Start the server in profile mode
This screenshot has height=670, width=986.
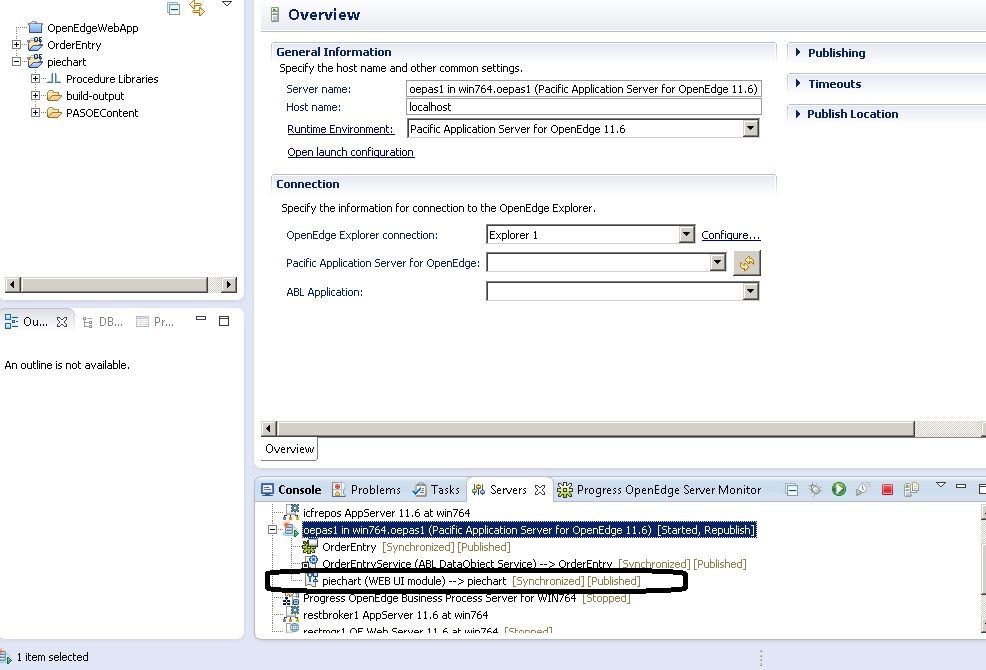(x=862, y=489)
